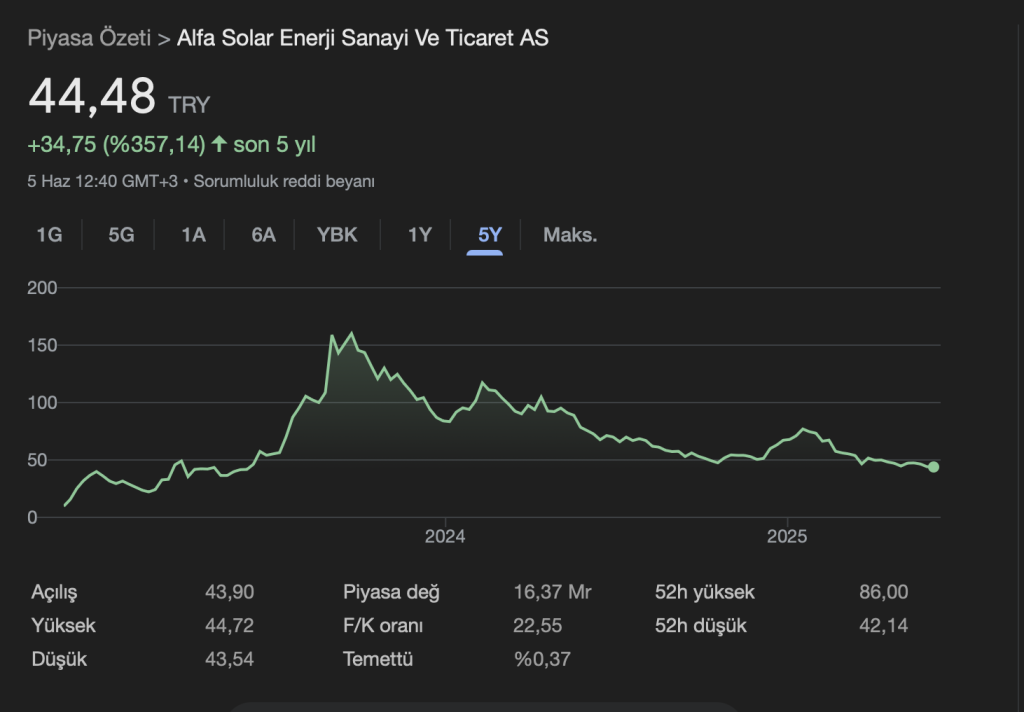The width and height of the screenshot is (1024, 712).
Task: Select the active 5Y tab
Action: pyautogui.click(x=490, y=235)
